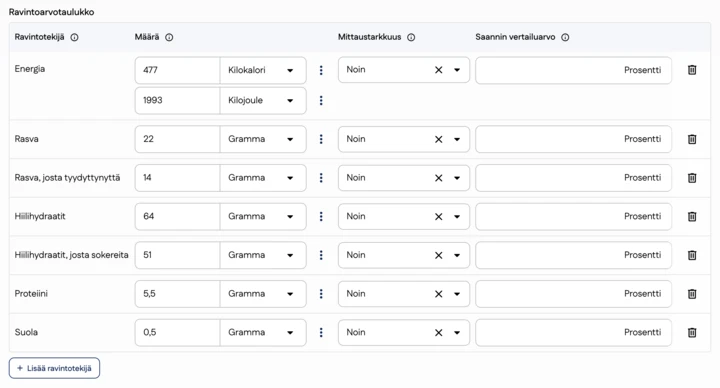The height and width of the screenshot is (388, 720).
Task: Open Gramma unit dropdown for Proteiini
Action: click(263, 294)
